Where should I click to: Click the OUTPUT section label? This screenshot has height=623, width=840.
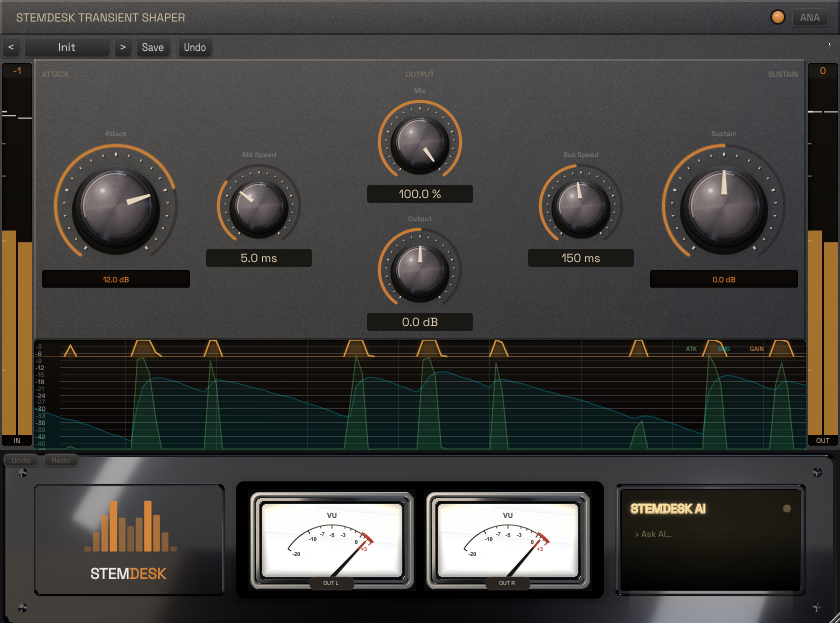pyautogui.click(x=419, y=74)
